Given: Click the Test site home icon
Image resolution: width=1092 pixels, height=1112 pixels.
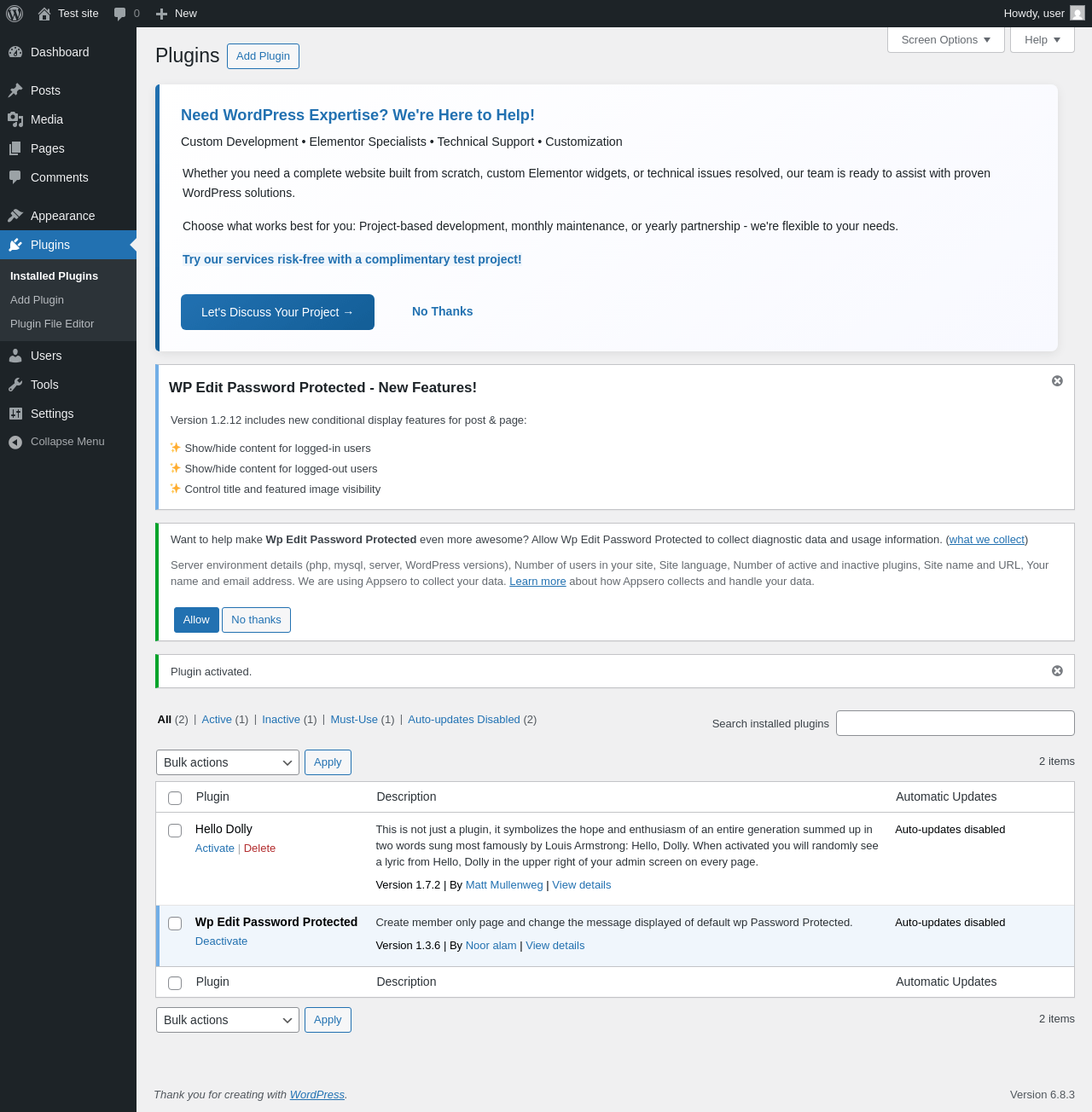Looking at the screenshot, I should click(x=44, y=14).
